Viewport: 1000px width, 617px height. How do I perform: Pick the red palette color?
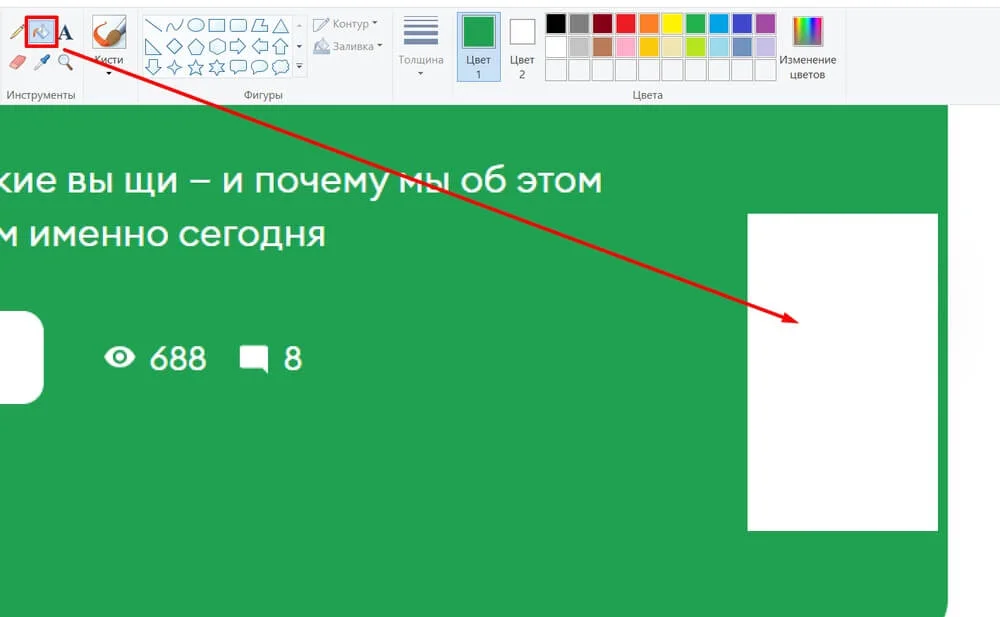pyautogui.click(x=626, y=24)
